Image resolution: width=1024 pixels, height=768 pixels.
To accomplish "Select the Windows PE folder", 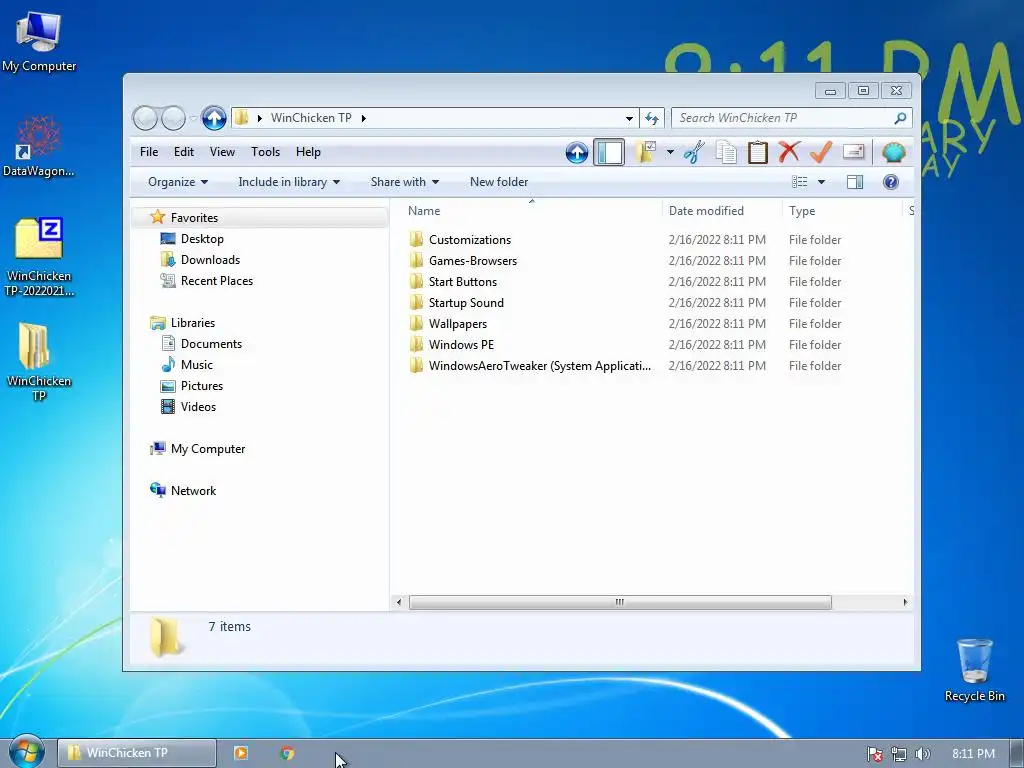I will click(x=461, y=345).
